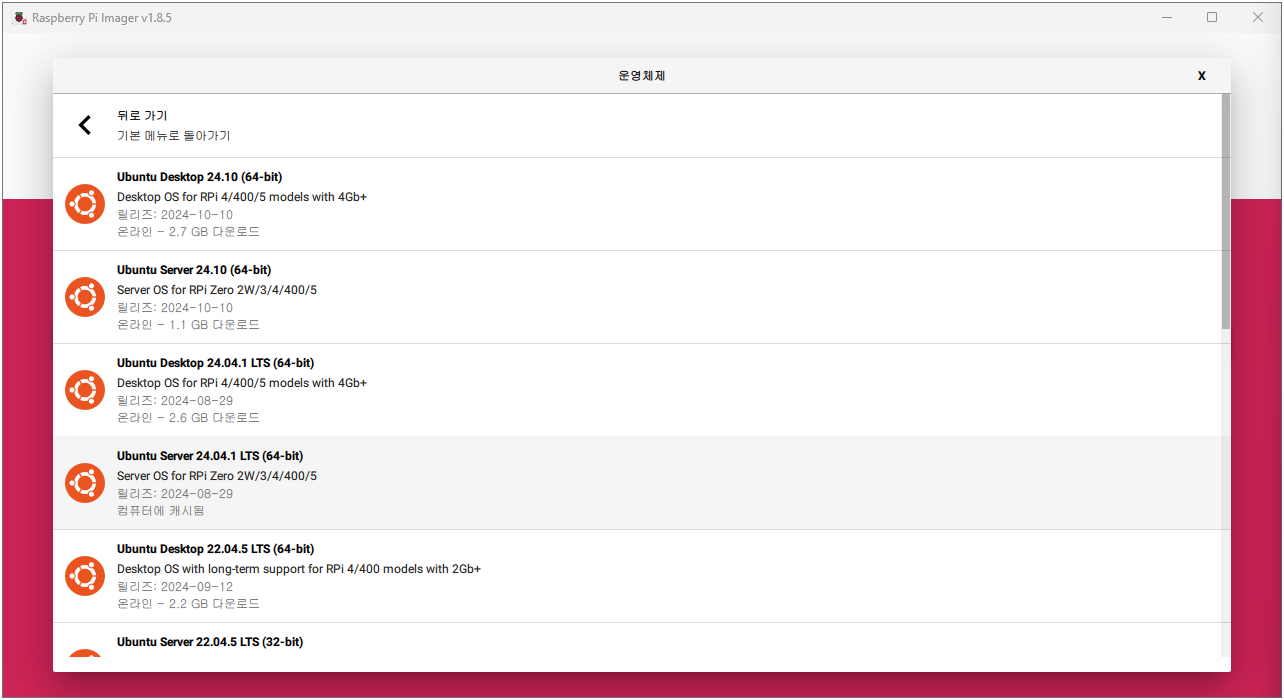Click Ubuntu logo beside Desktop 24.10
The width and height of the screenshot is (1284, 700).
[x=85, y=204]
